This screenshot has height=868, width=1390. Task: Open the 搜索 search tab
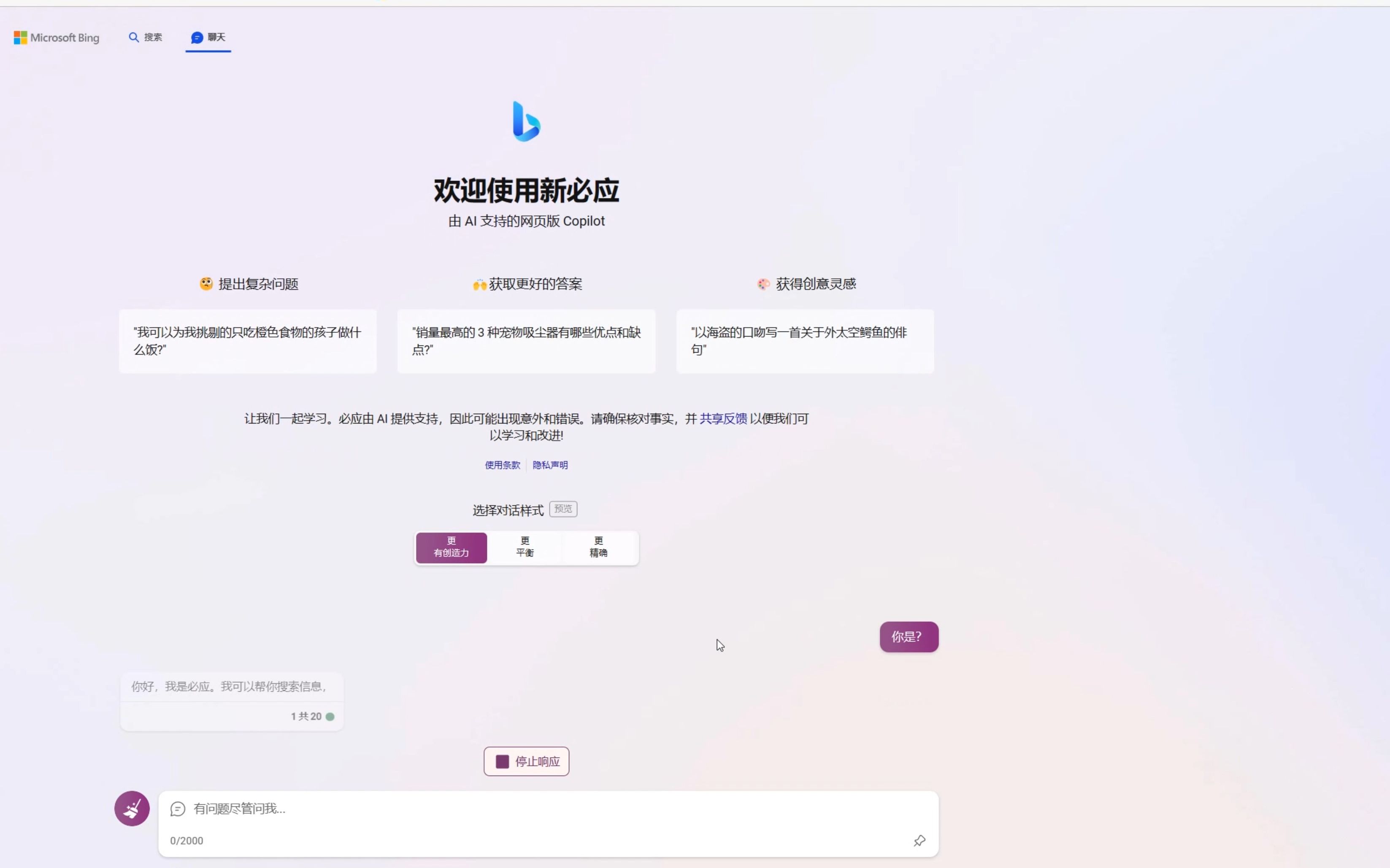[145, 37]
